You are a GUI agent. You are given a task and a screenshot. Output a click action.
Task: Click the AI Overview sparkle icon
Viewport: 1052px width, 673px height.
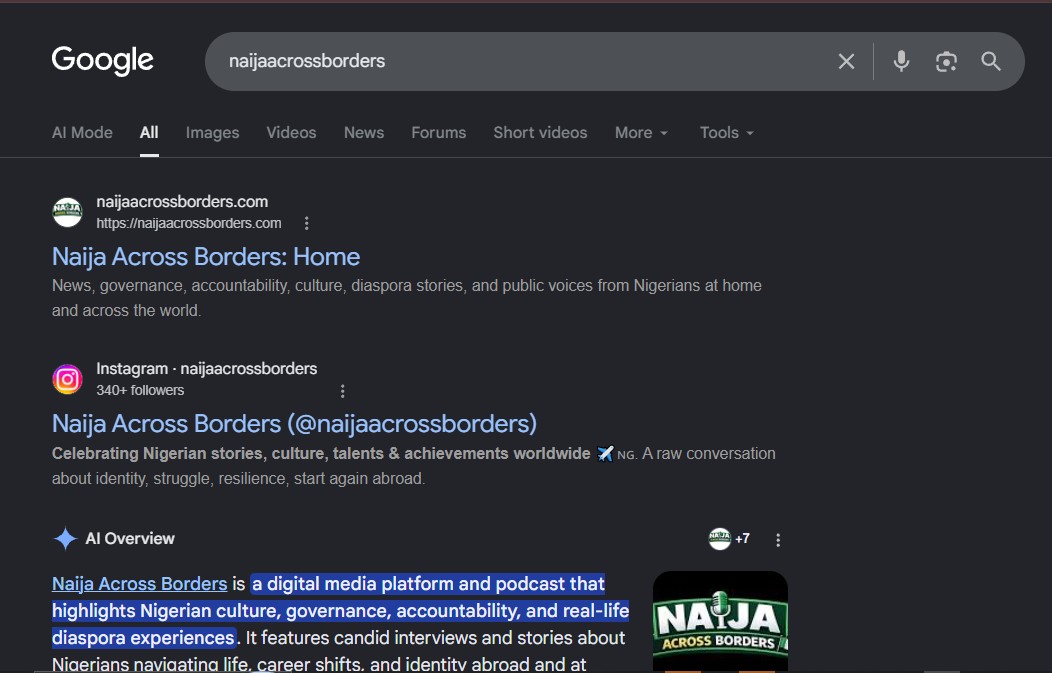tap(65, 538)
